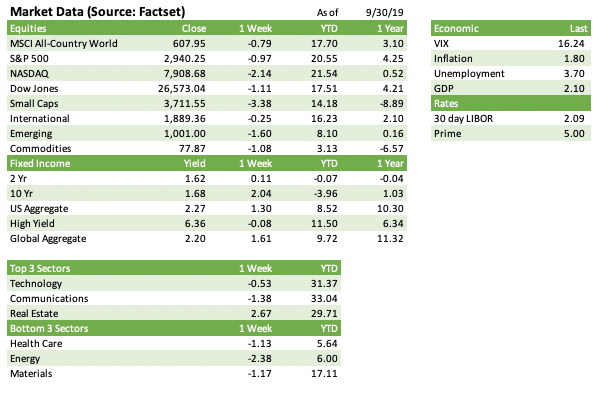Select the Technology YTD value 31.37
Image resolution: width=604 pixels, height=393 pixels.
[324, 284]
